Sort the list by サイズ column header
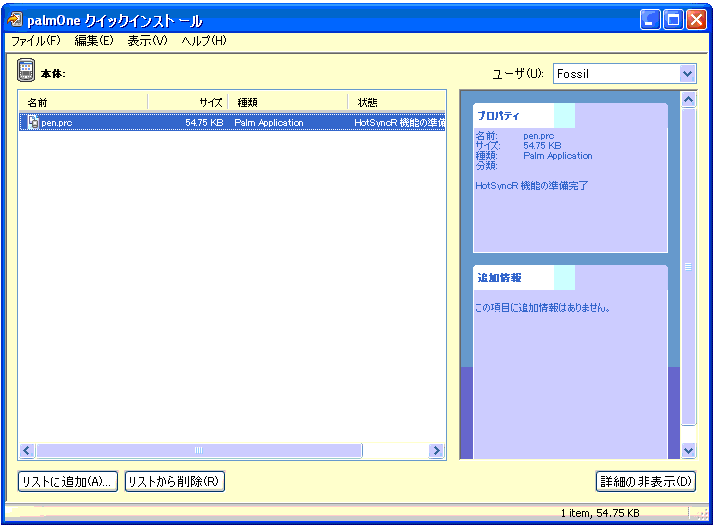 pos(188,102)
